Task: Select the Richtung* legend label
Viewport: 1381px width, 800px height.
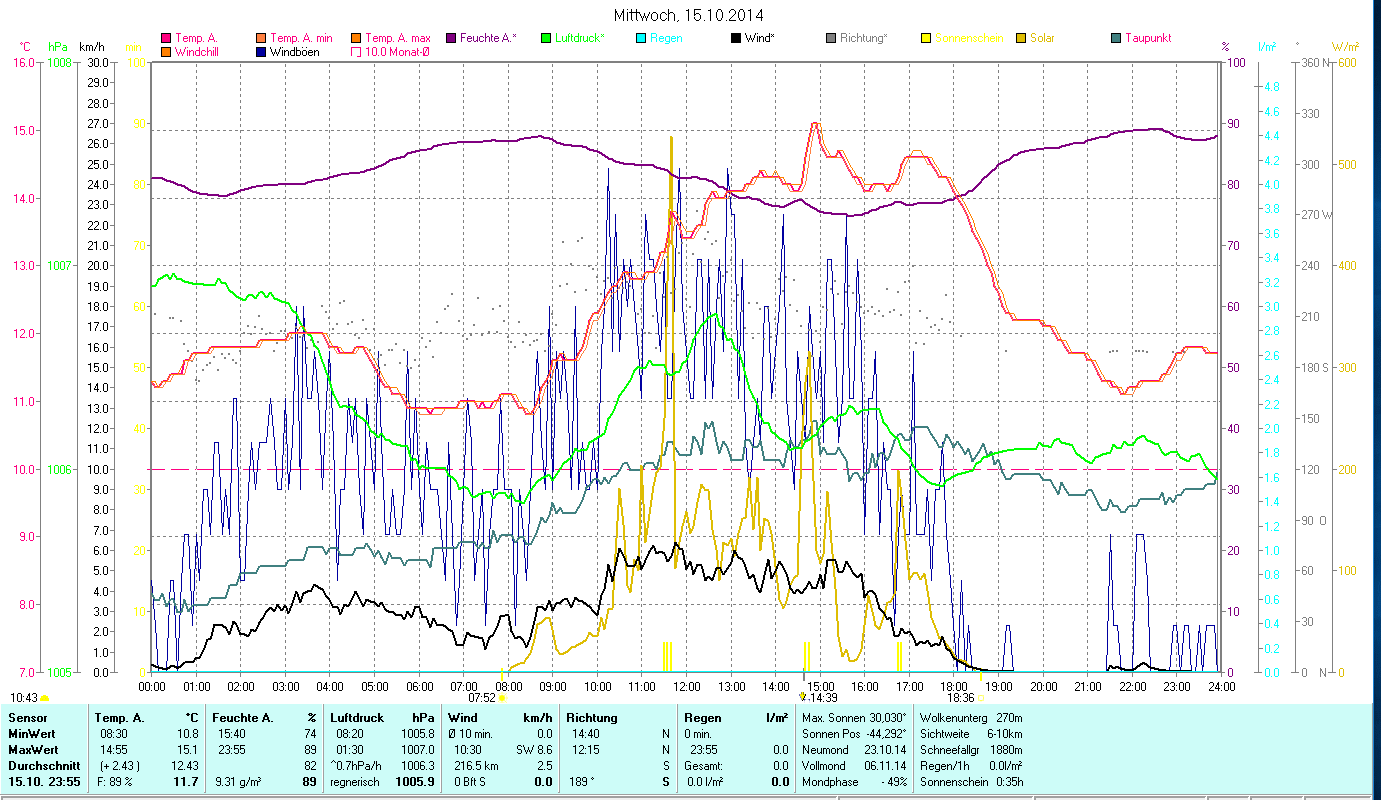Action: [864, 38]
